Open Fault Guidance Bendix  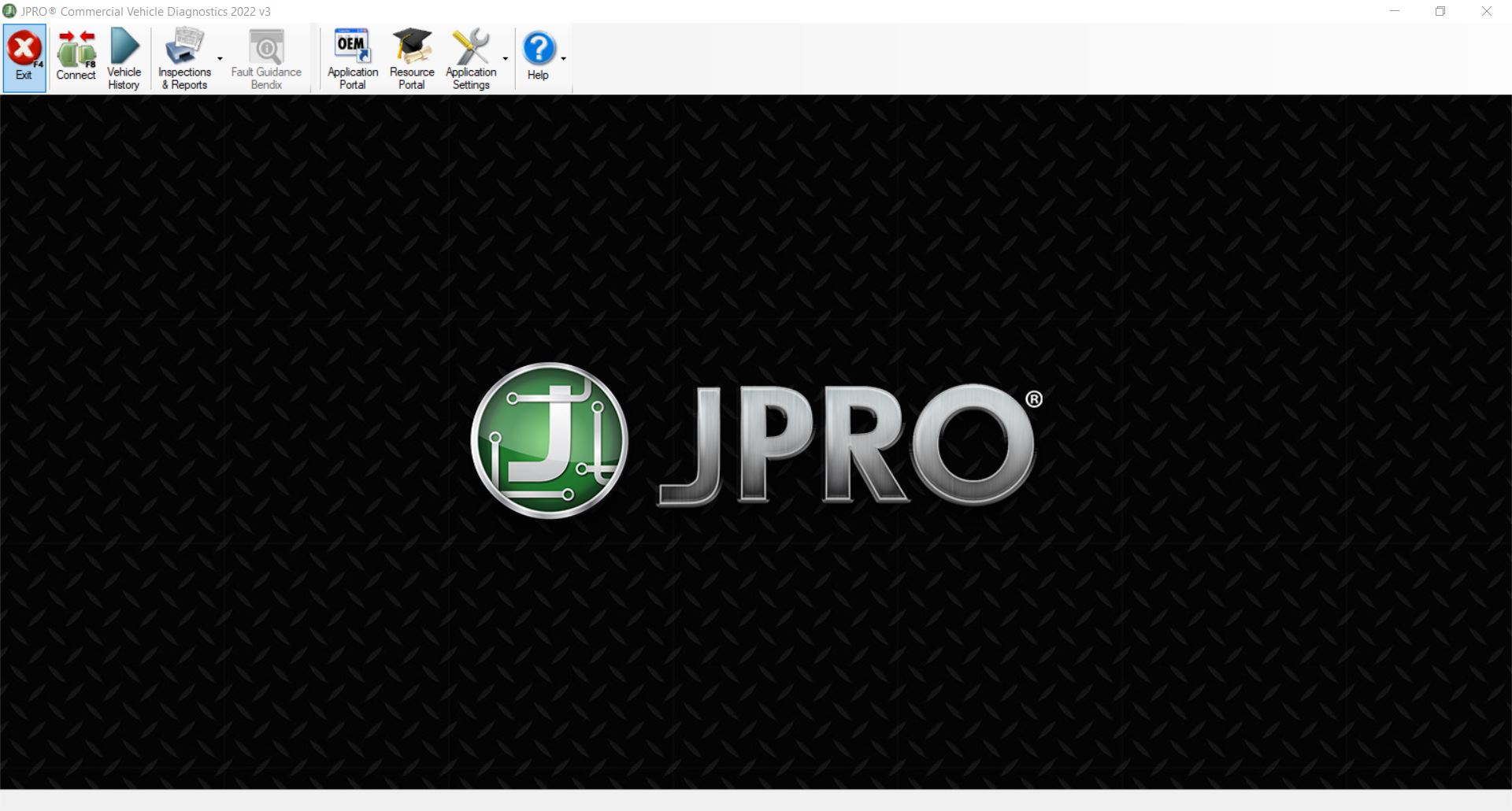(x=266, y=58)
